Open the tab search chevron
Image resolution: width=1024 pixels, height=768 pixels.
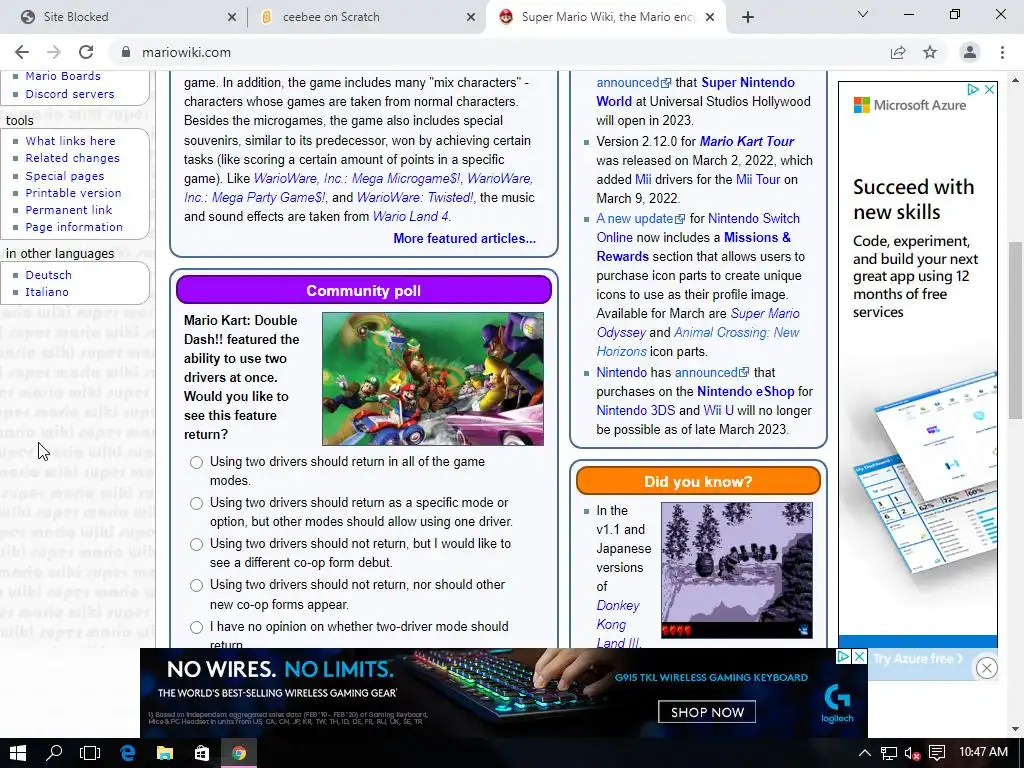[863, 14]
